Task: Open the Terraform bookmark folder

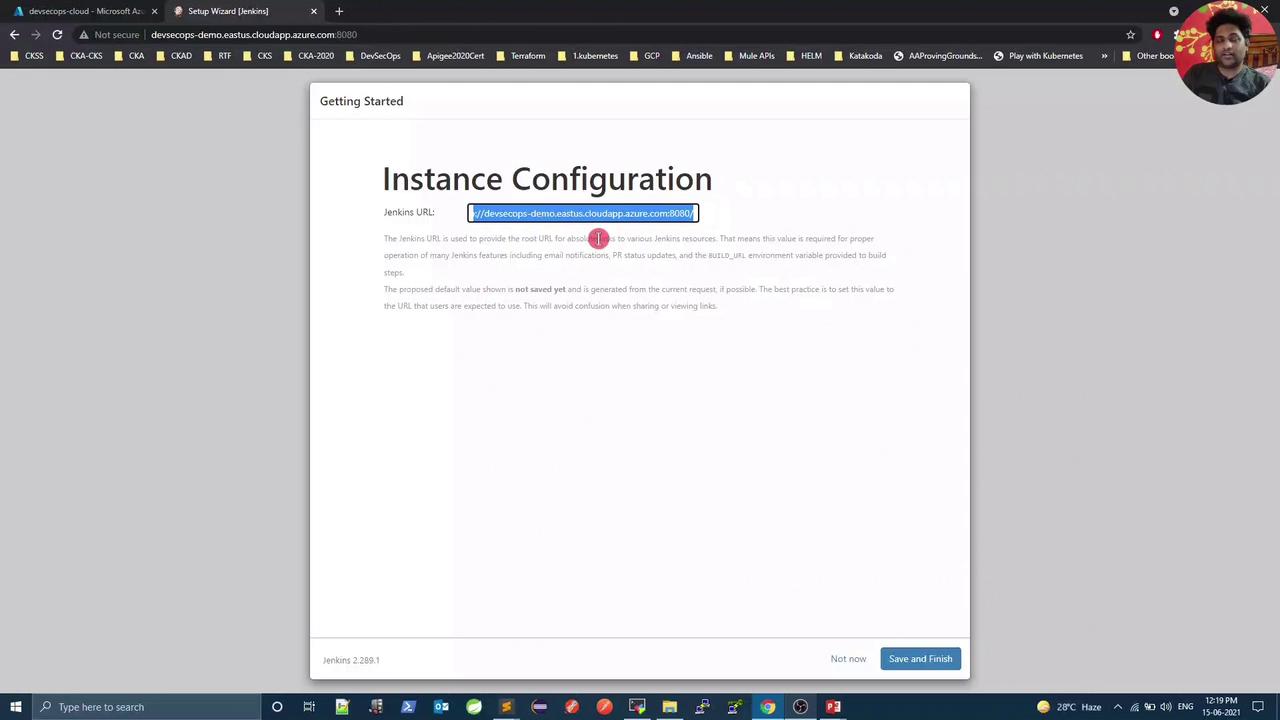Action: (x=520, y=56)
